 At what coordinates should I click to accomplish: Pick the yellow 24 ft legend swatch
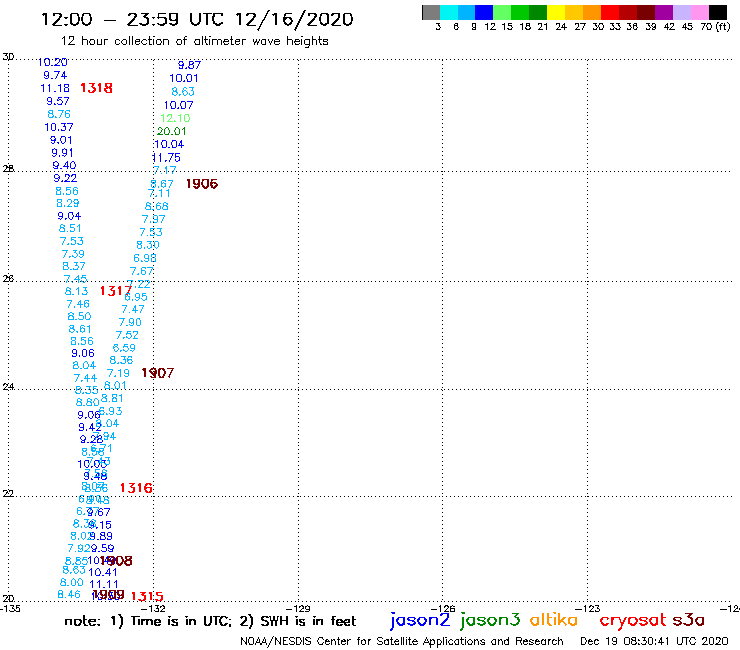pos(556,12)
